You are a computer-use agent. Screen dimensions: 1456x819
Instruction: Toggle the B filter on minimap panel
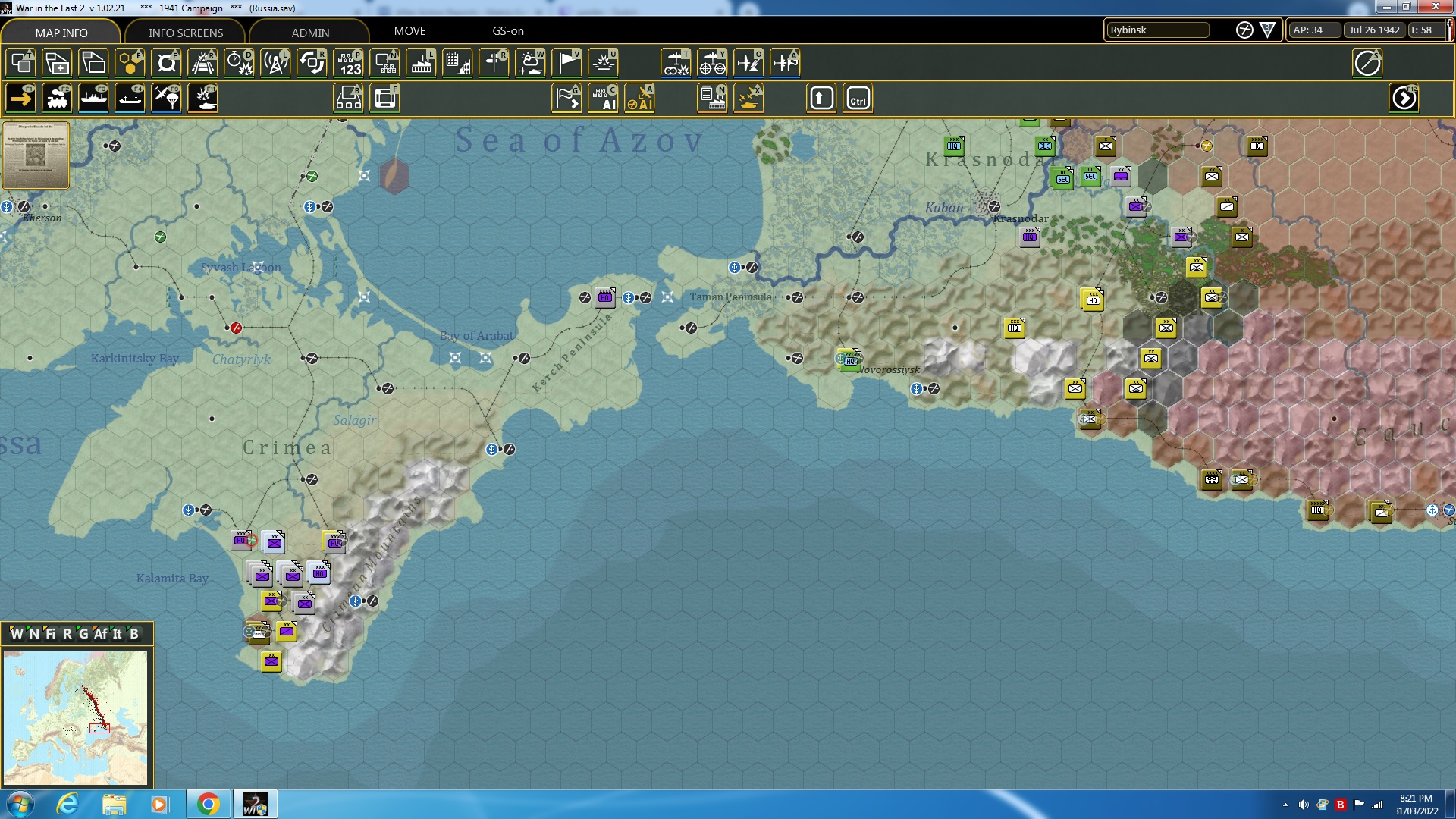[x=134, y=634]
